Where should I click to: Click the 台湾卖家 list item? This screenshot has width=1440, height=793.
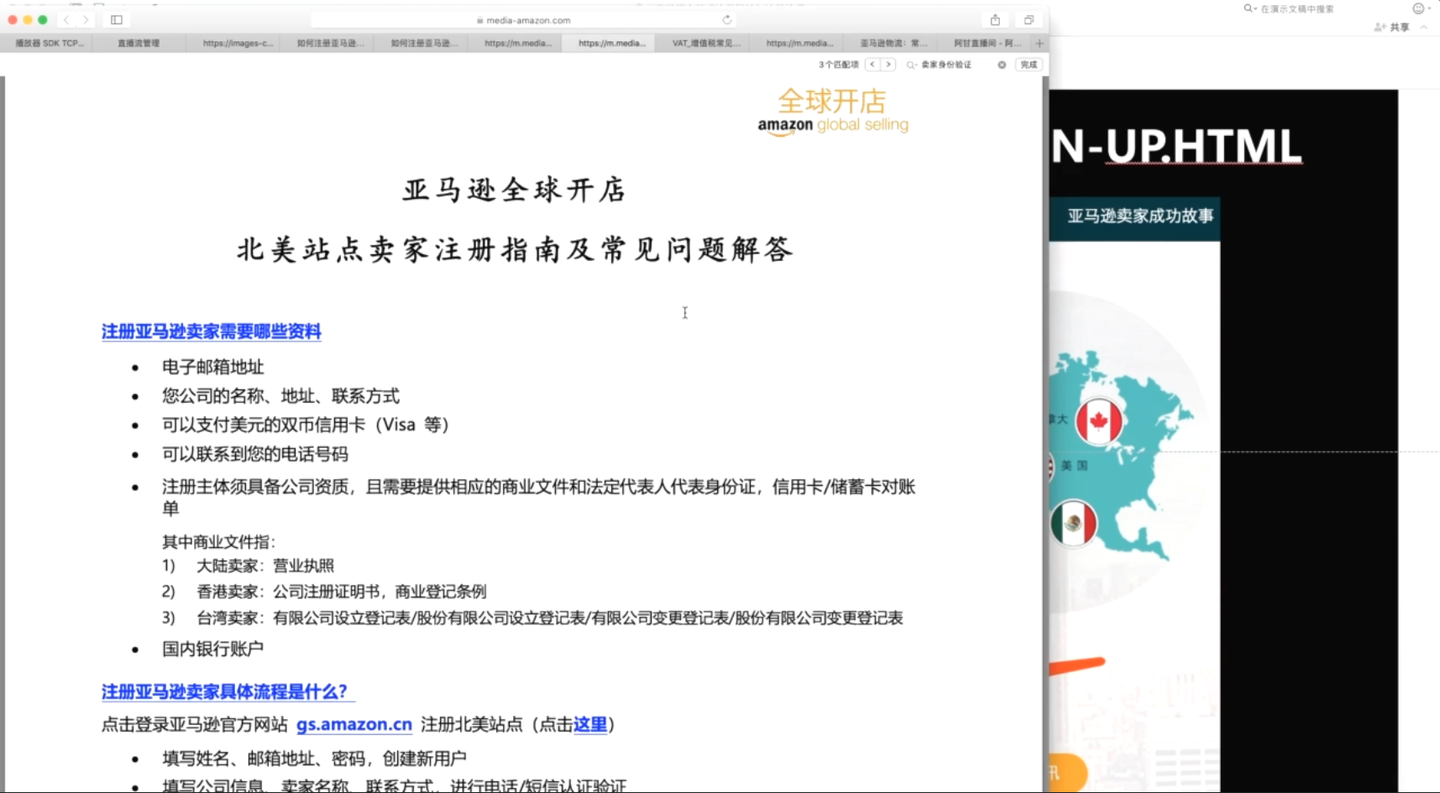tap(533, 618)
